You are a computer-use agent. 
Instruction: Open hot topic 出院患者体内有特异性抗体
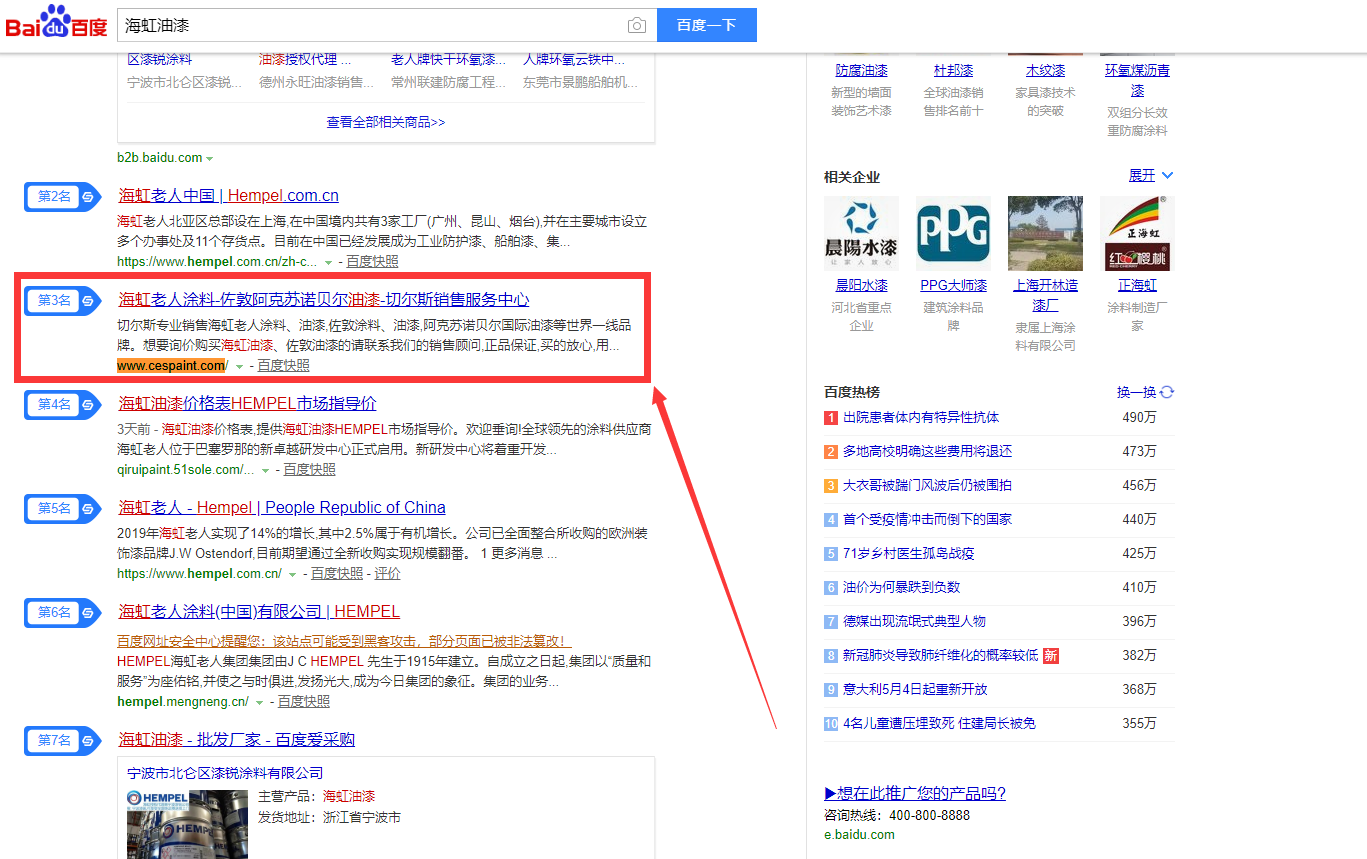[x=921, y=418]
